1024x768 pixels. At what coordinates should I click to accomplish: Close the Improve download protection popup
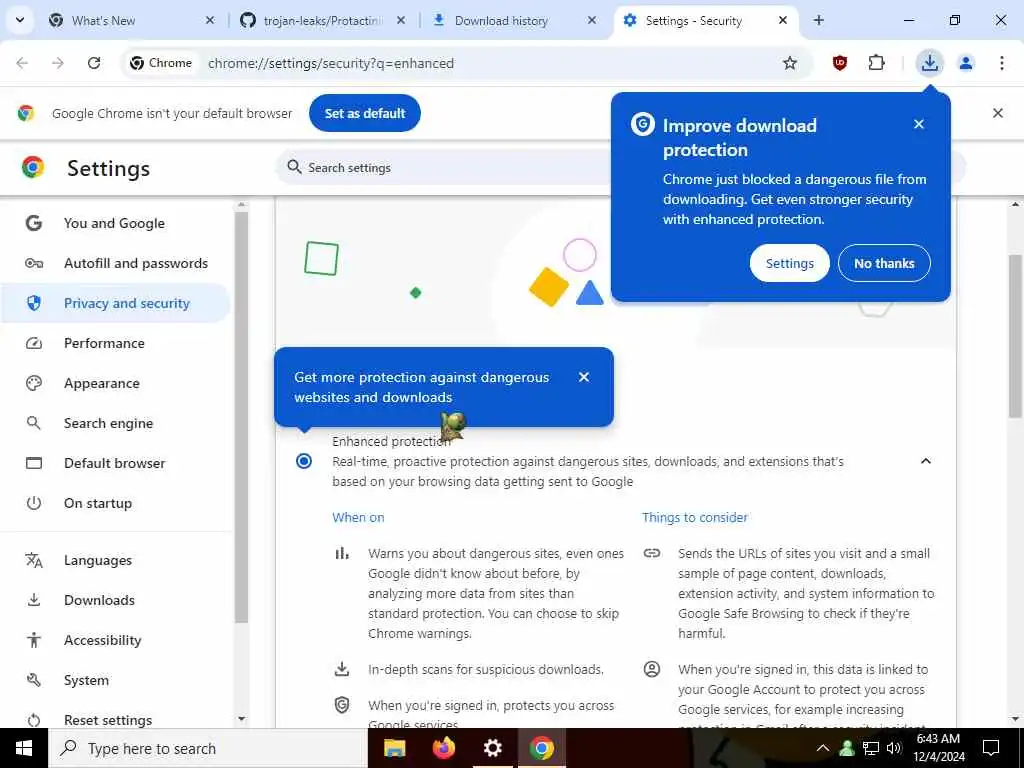click(x=919, y=124)
